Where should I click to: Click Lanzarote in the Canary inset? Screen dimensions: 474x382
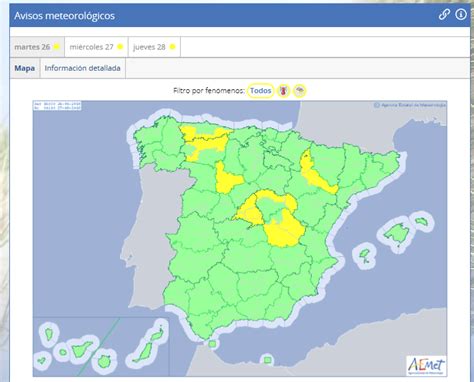click(x=157, y=334)
